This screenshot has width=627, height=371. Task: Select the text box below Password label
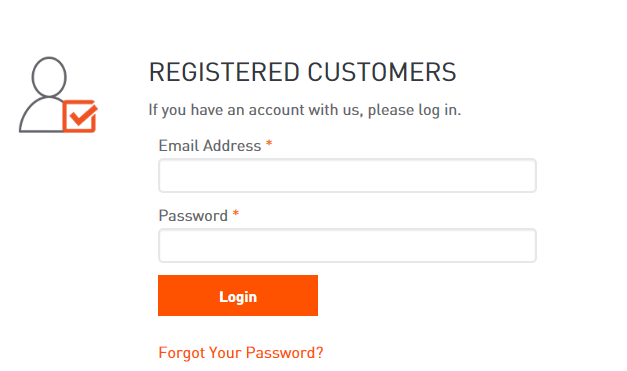[347, 245]
